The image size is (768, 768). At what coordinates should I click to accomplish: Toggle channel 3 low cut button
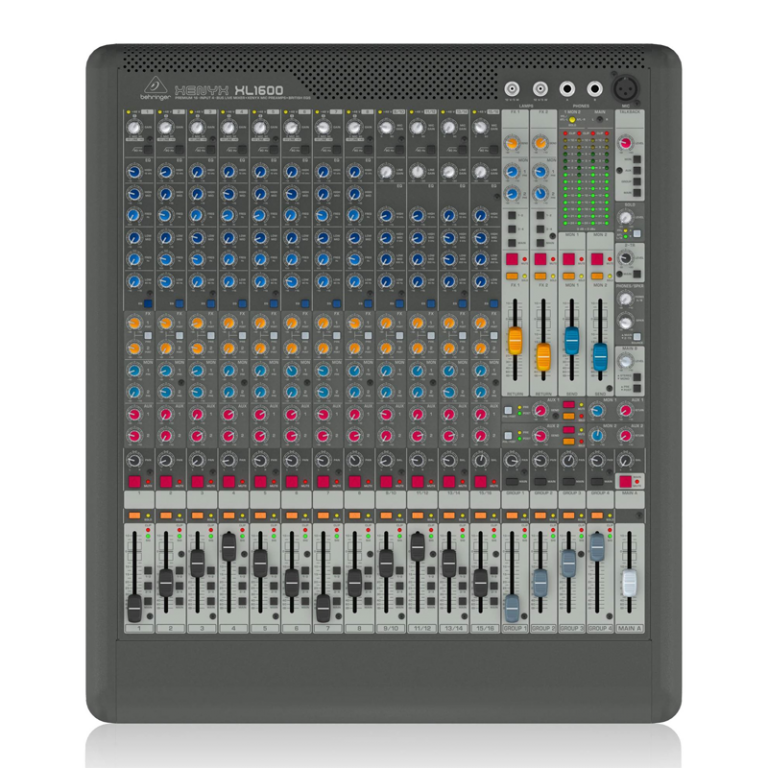point(211,149)
